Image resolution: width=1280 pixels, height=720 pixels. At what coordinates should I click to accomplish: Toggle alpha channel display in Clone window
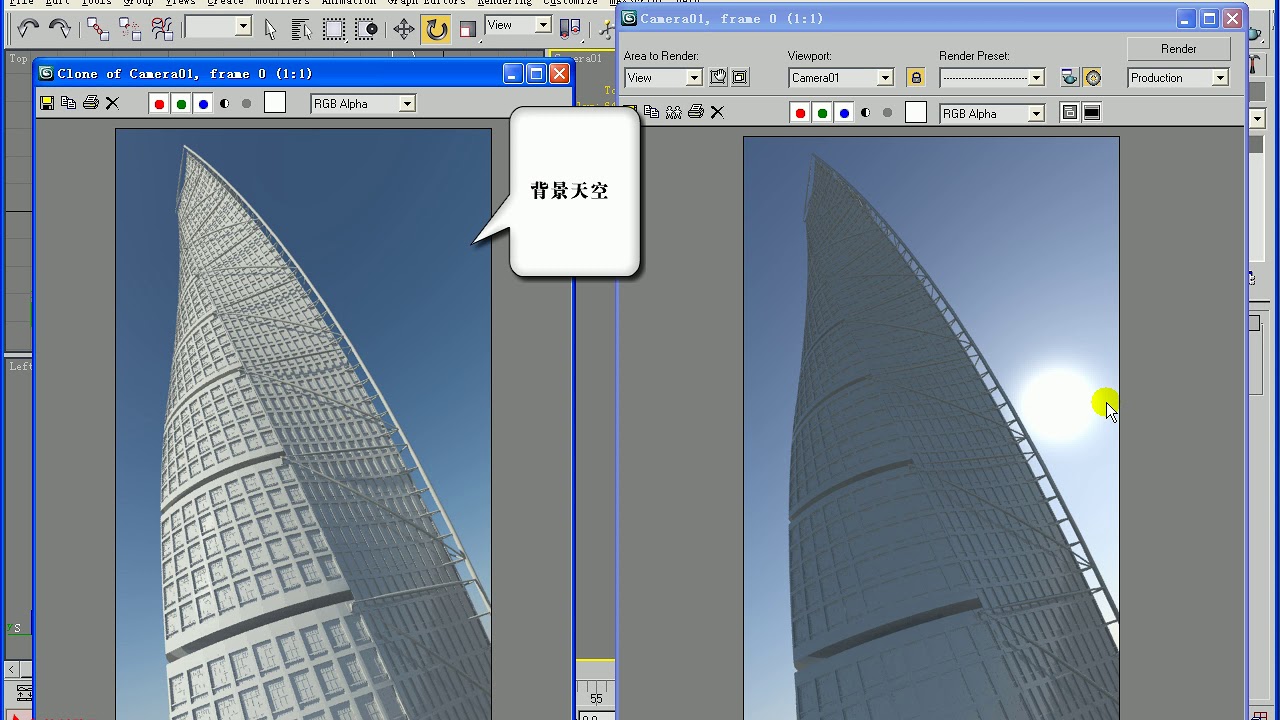point(225,103)
